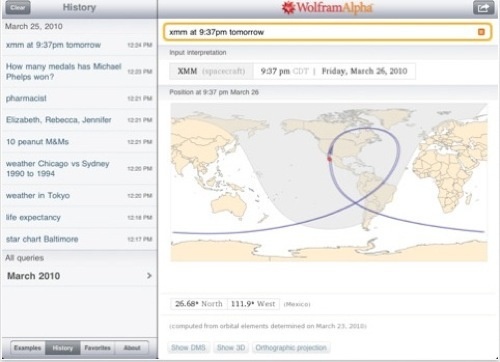500x362 pixels.
Task: Open 'weather Chicago vs Sydney 1990 to 1994'
Action: pyautogui.click(x=79, y=169)
